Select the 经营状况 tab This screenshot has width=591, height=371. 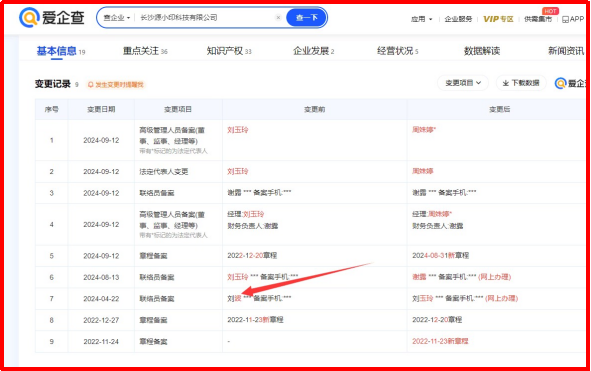pyautogui.click(x=398, y=51)
